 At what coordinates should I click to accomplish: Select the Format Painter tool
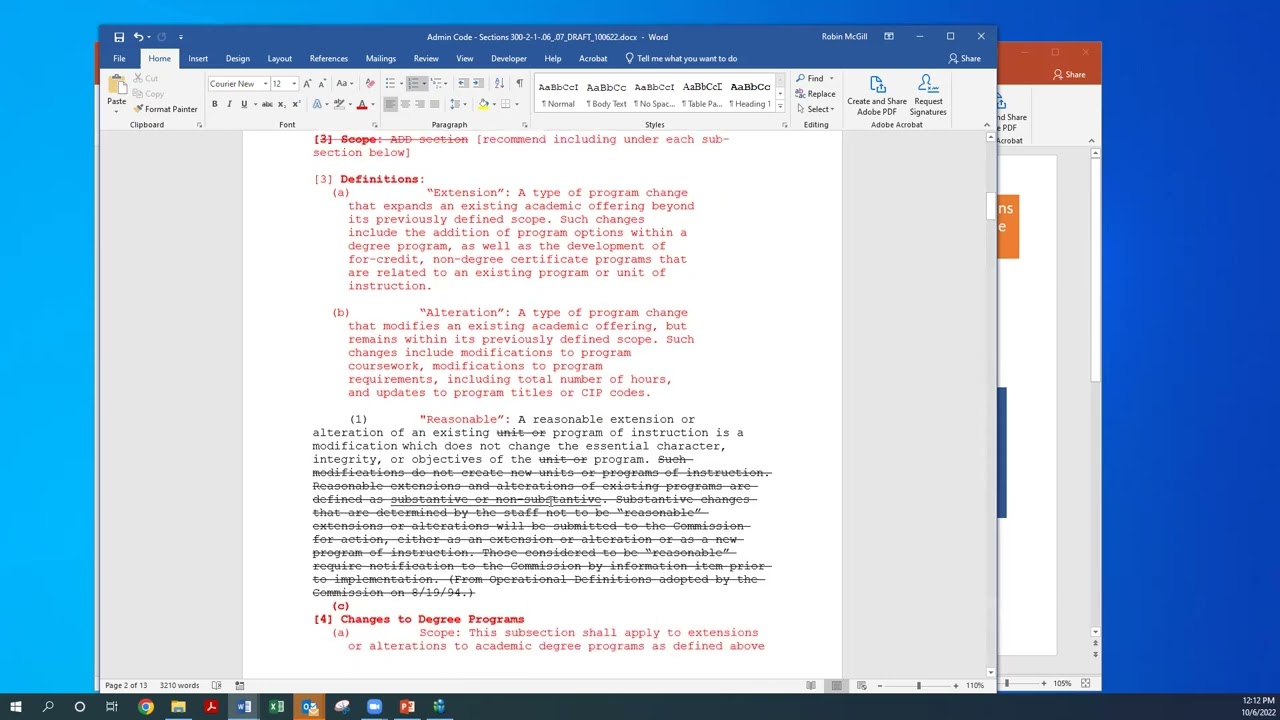coord(165,109)
